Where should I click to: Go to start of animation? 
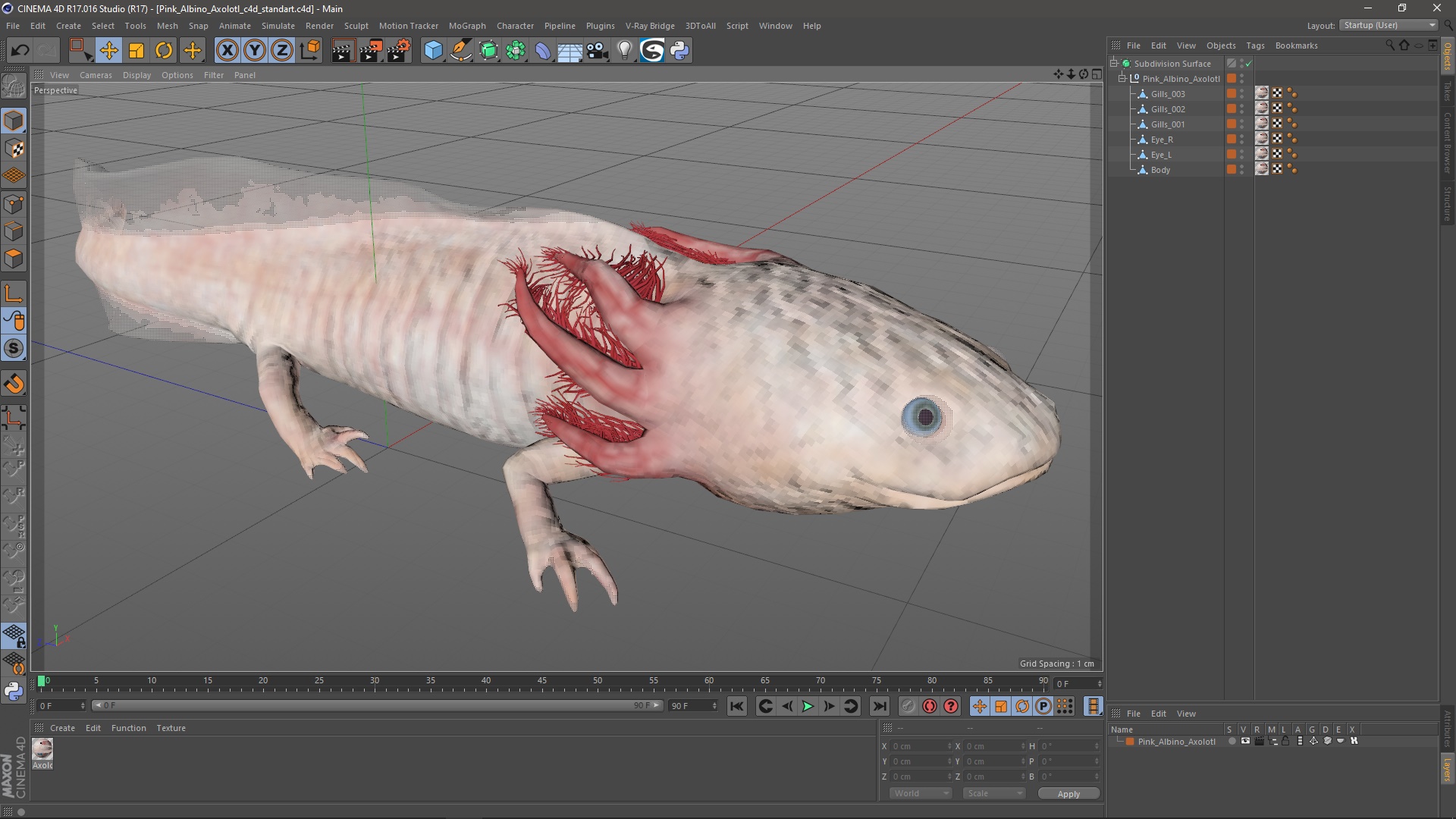[736, 706]
